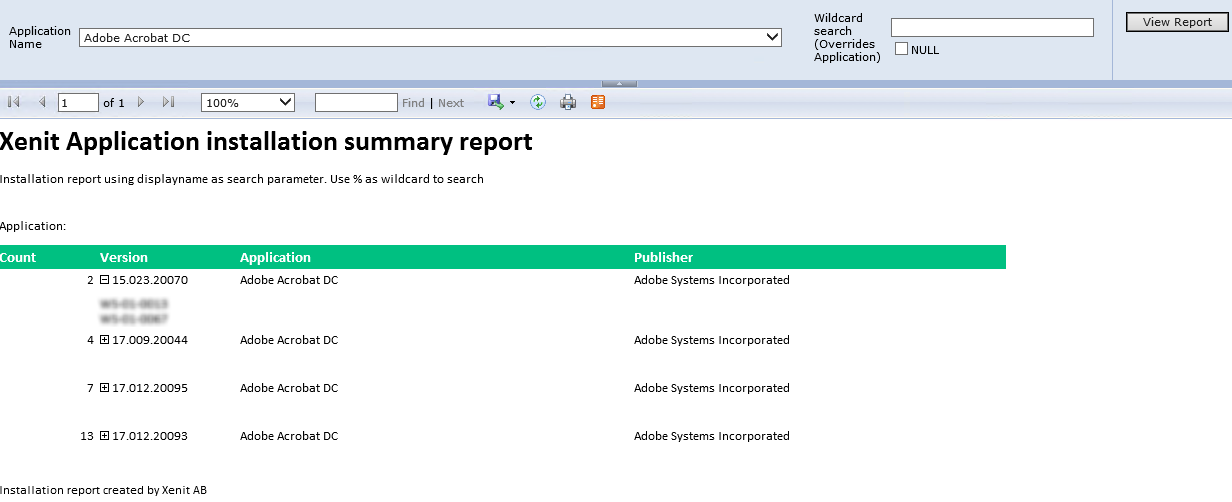This screenshot has width=1232, height=502.
Task: Click the View Report button
Action: coord(1176,22)
